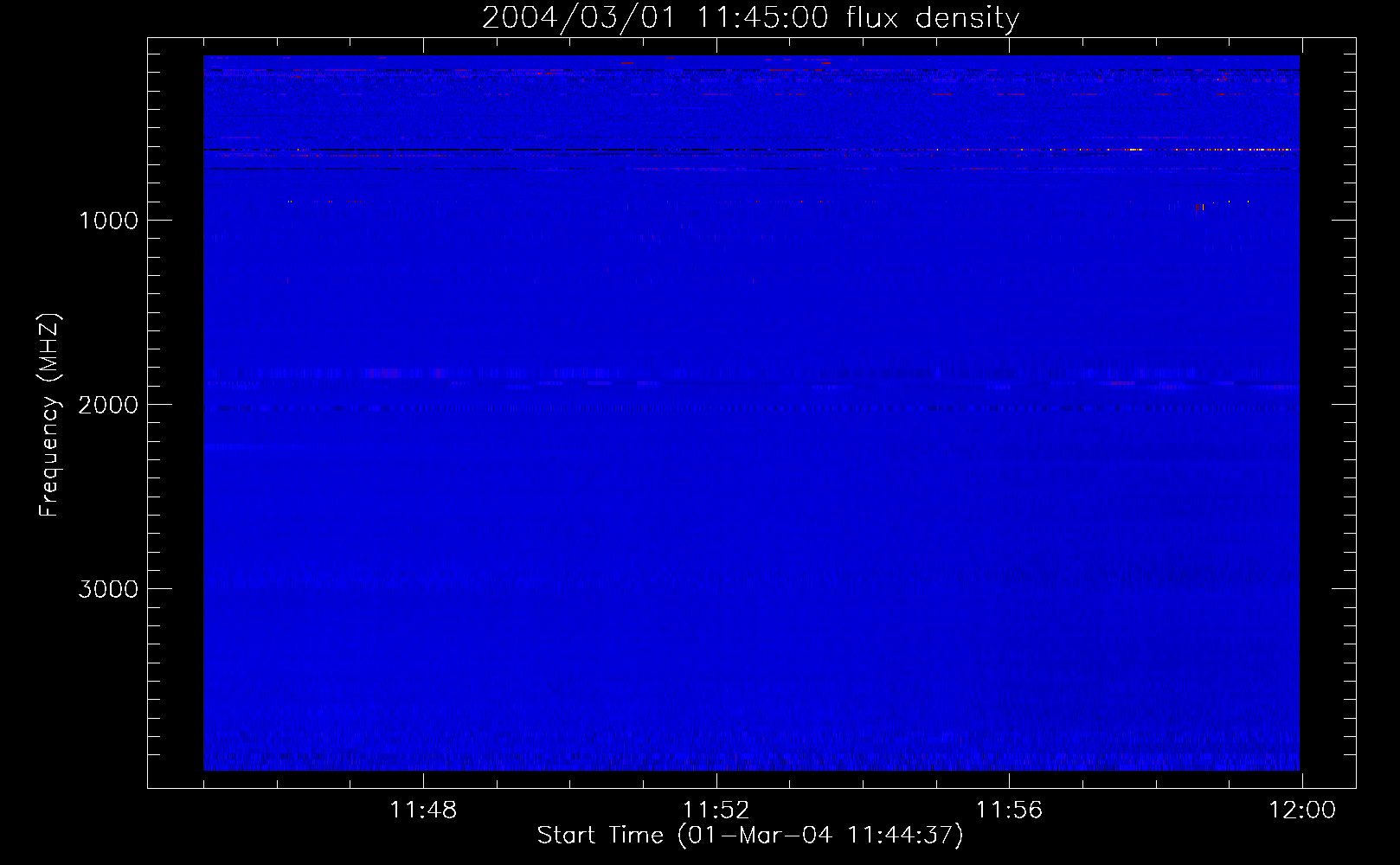The image size is (1400, 865).
Task: Click the '2000' frequency tick label
Action: (108, 405)
